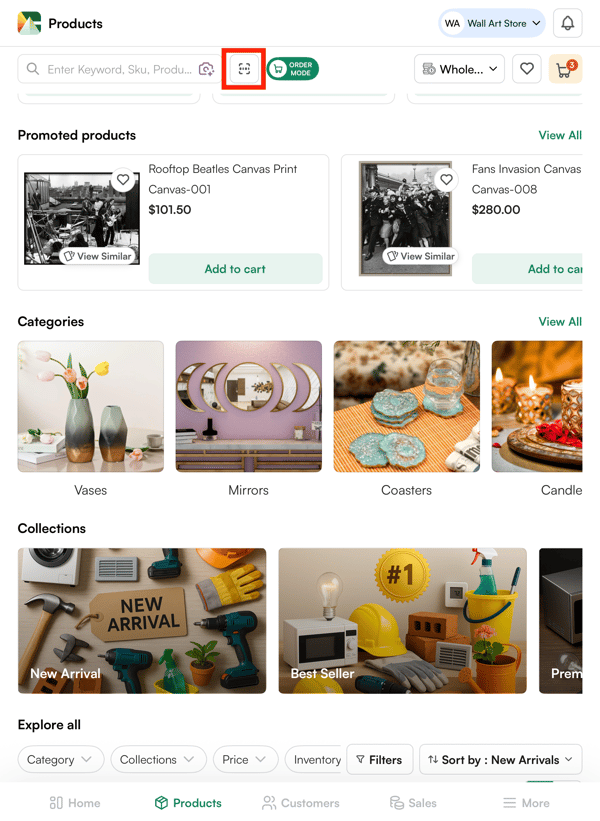Screen dimensions: 600x821
Task: Expand the Wholesale price list dropdown
Action: (x=459, y=69)
